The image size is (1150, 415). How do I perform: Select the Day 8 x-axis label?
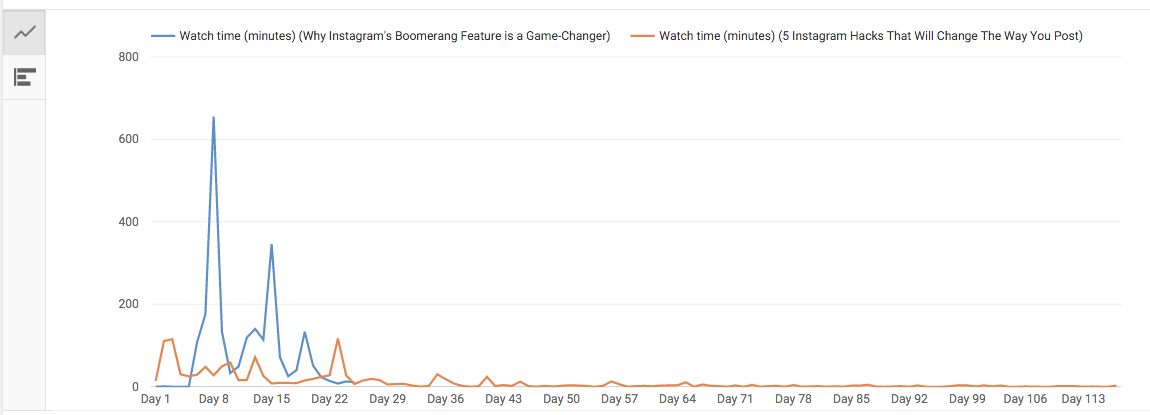213,399
